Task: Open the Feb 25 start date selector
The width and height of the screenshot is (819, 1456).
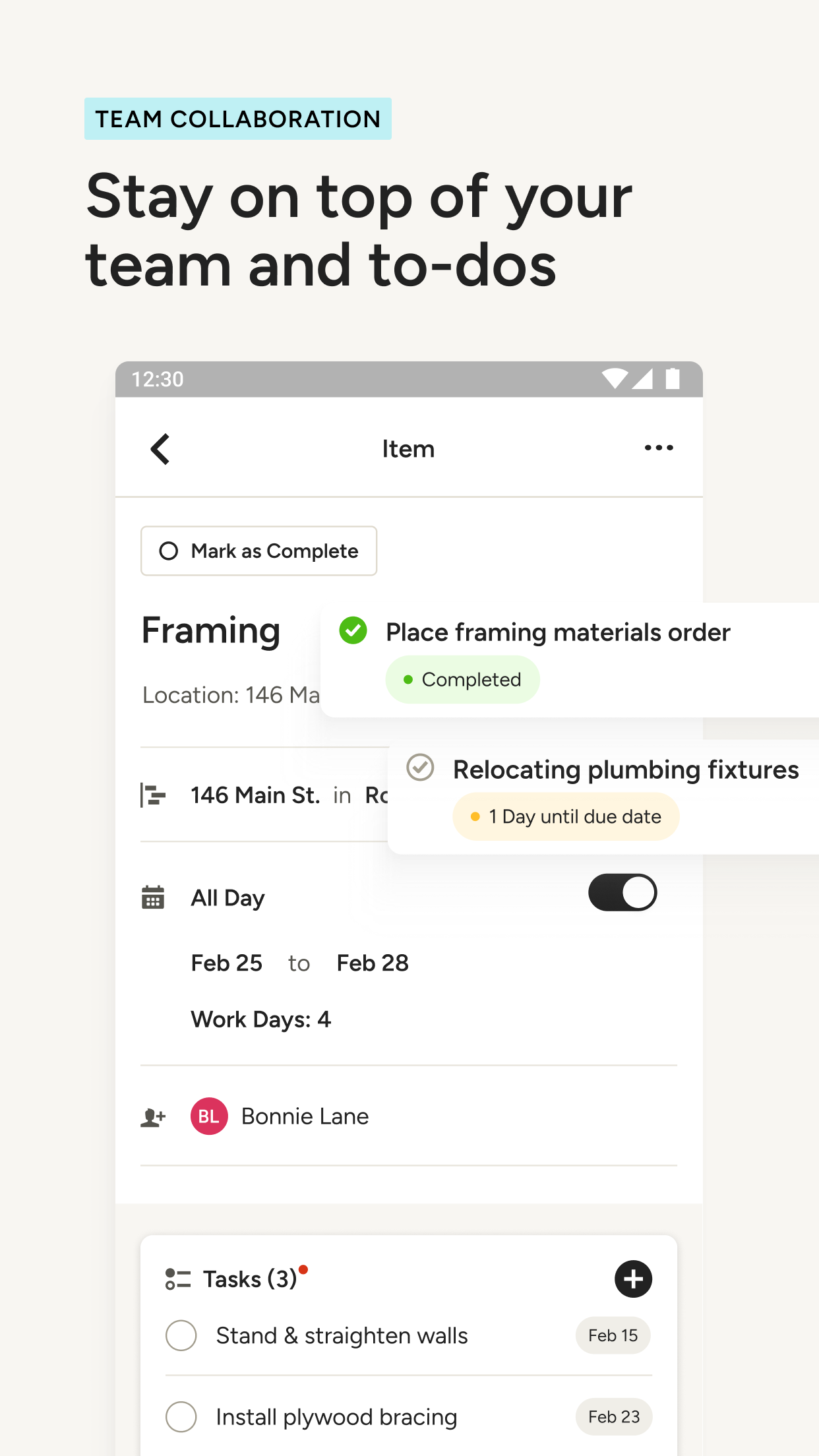Action: (226, 963)
